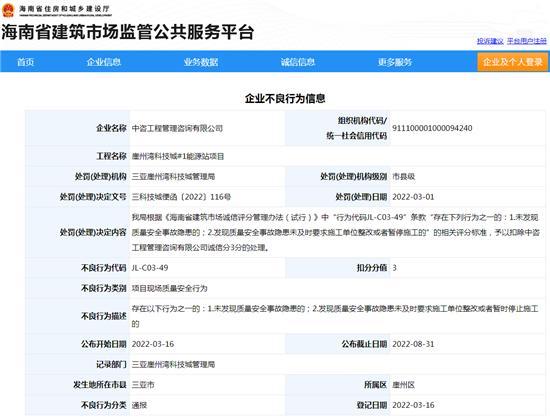Viewport: 550px width, 417px height.
Task: Select the 不良行为描述 description text
Action: pos(335,316)
